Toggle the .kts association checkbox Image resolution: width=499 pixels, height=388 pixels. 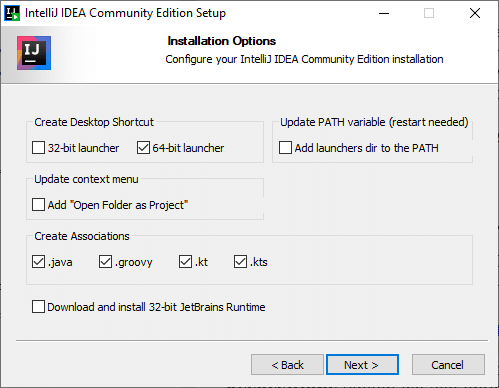pyautogui.click(x=240, y=262)
